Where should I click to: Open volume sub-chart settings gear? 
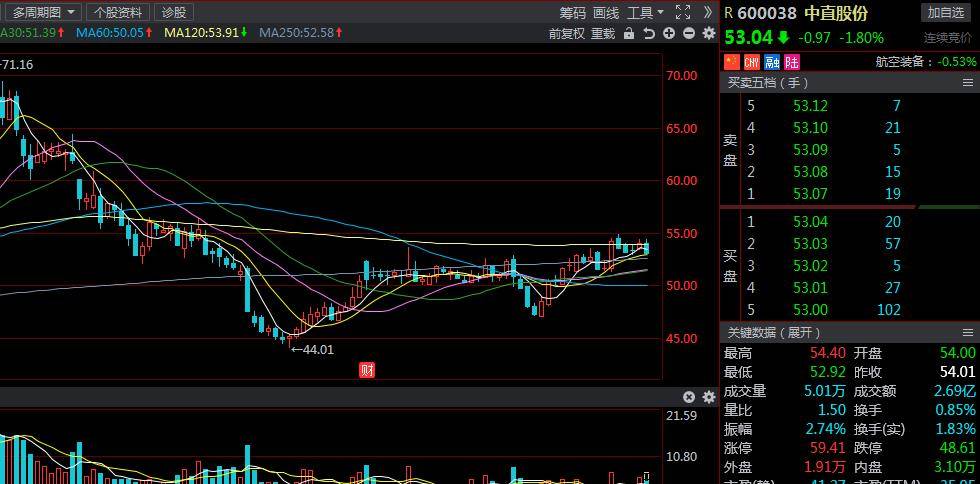709,397
